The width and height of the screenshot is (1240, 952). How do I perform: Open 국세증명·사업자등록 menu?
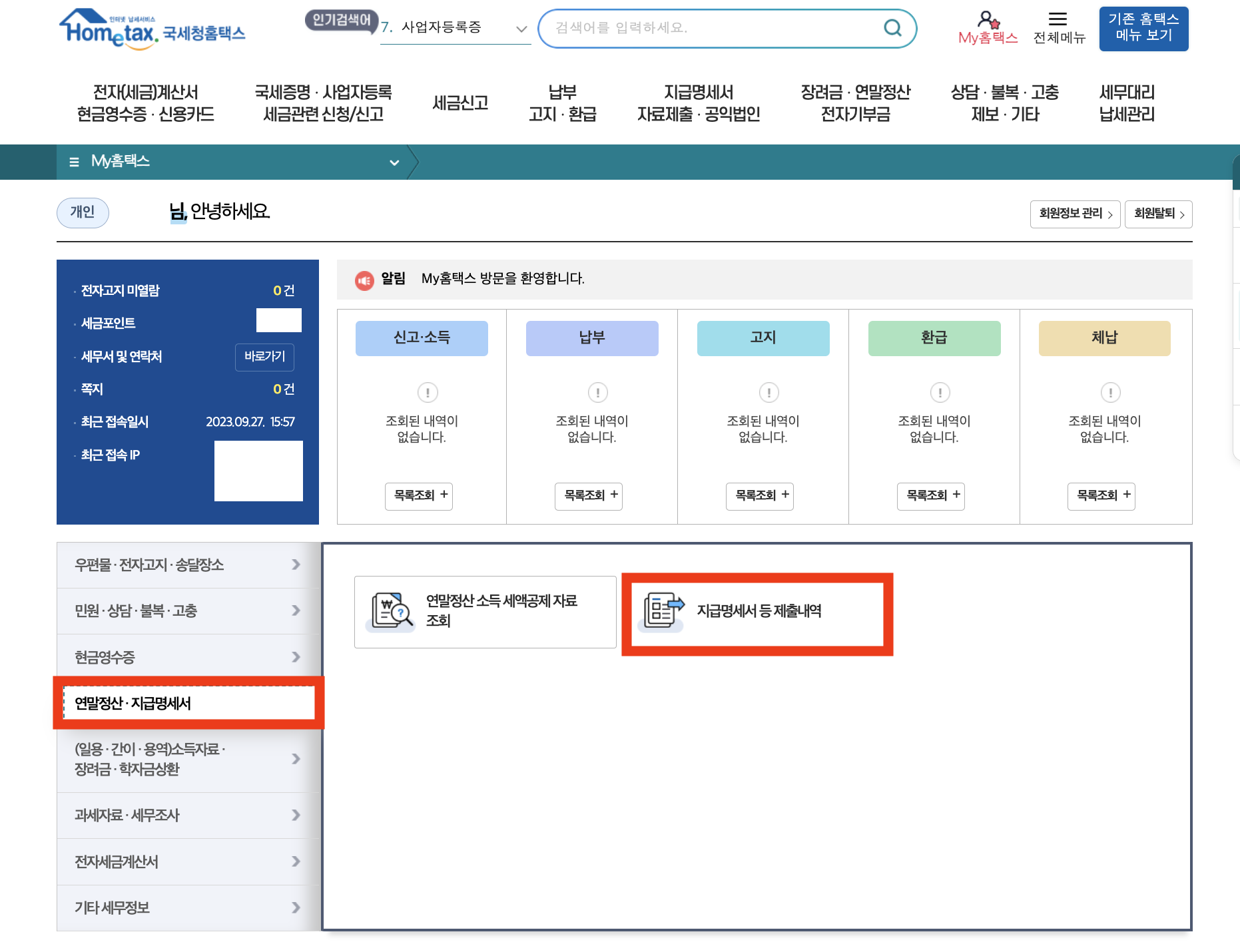[324, 103]
